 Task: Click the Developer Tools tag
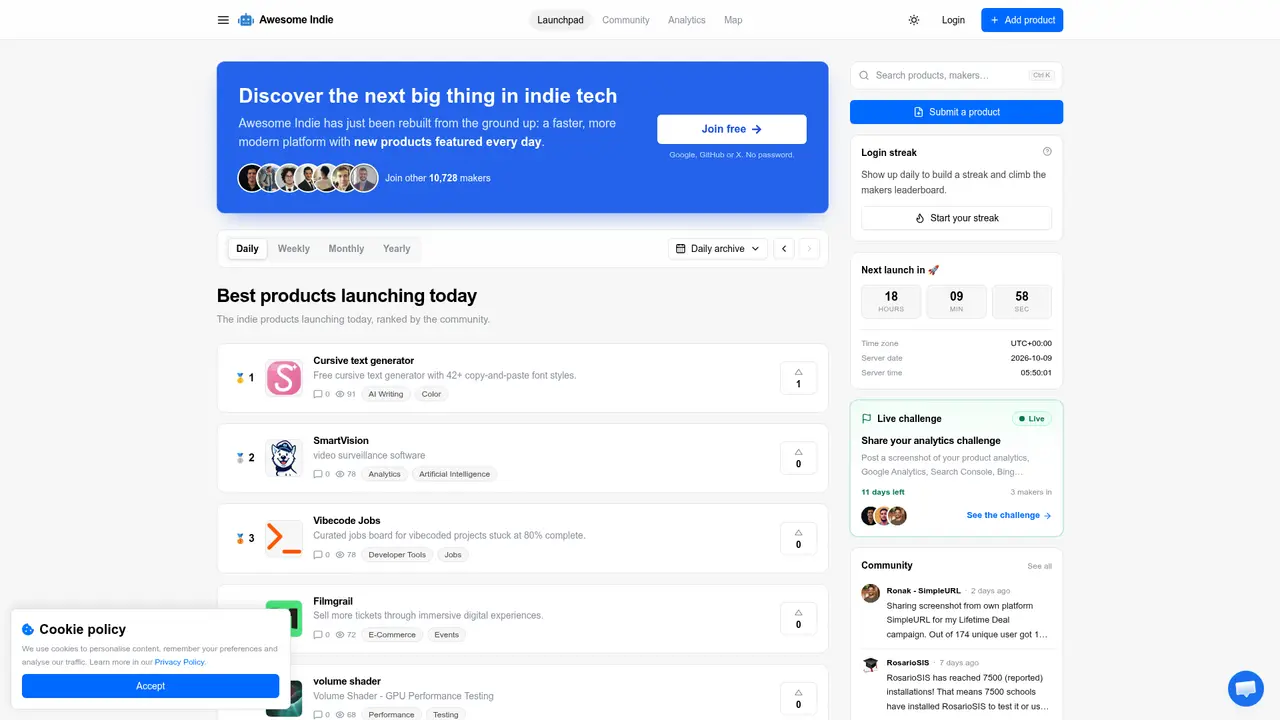coord(397,554)
